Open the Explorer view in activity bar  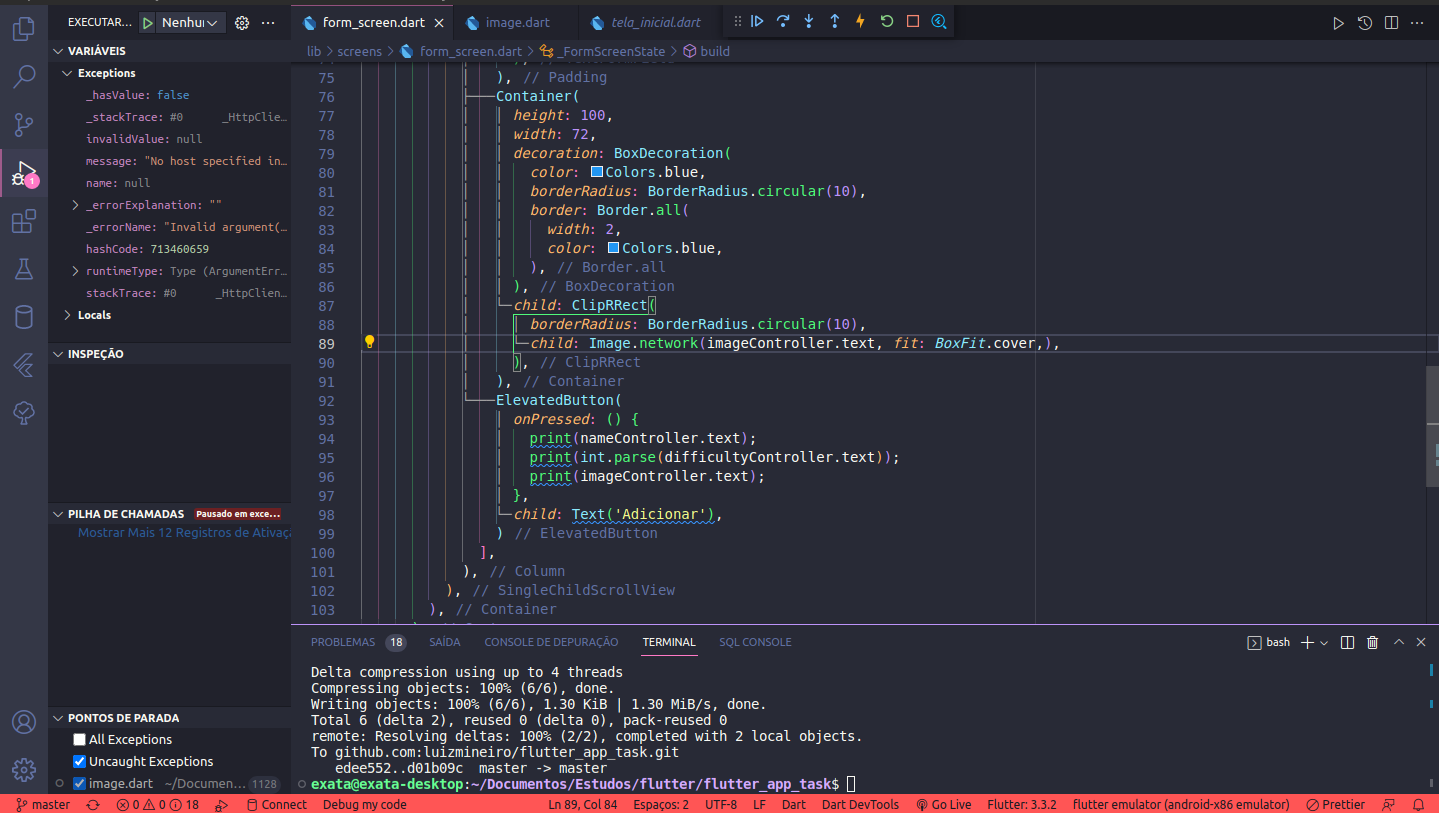pyautogui.click(x=23, y=28)
